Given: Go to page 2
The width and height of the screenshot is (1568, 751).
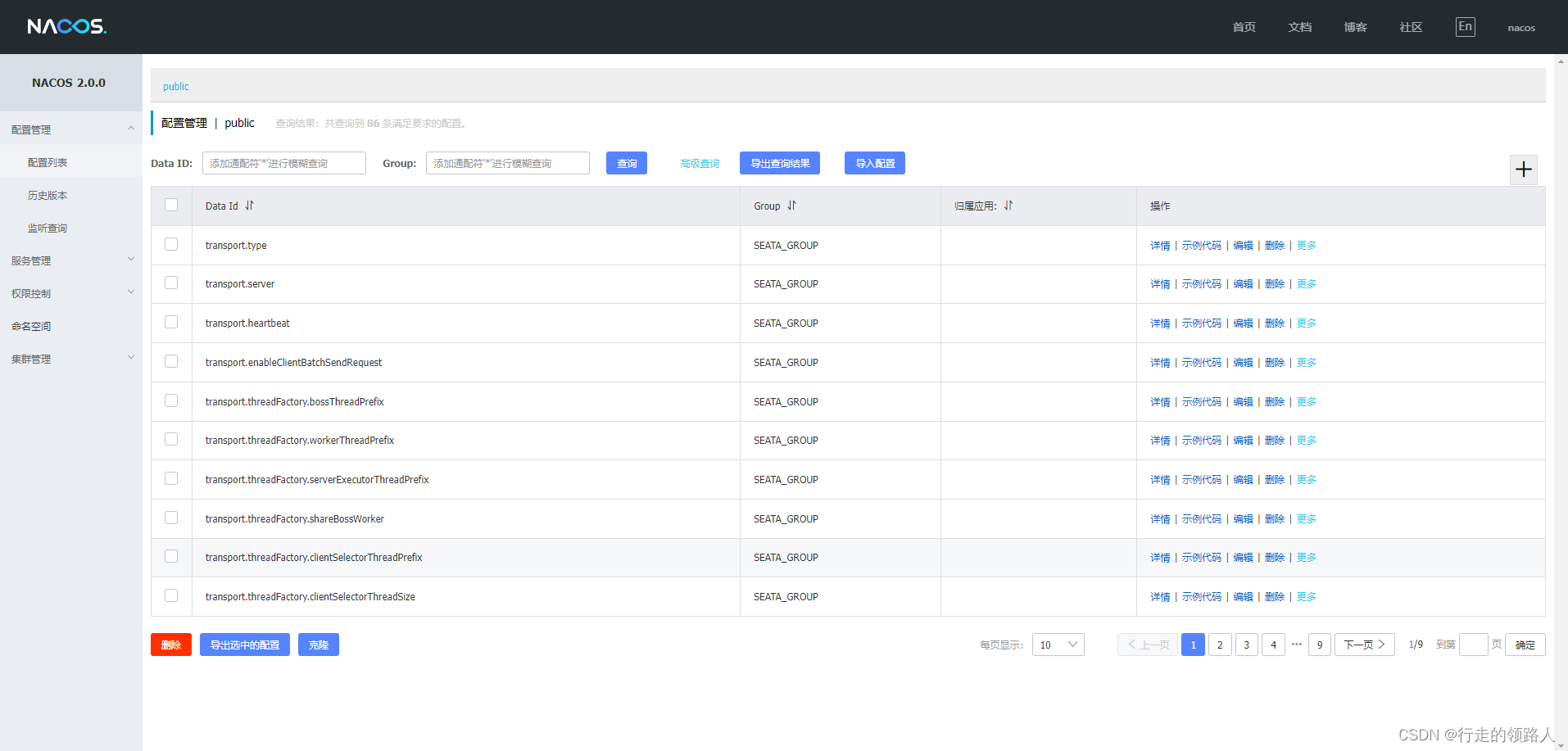Looking at the screenshot, I should [x=1220, y=645].
